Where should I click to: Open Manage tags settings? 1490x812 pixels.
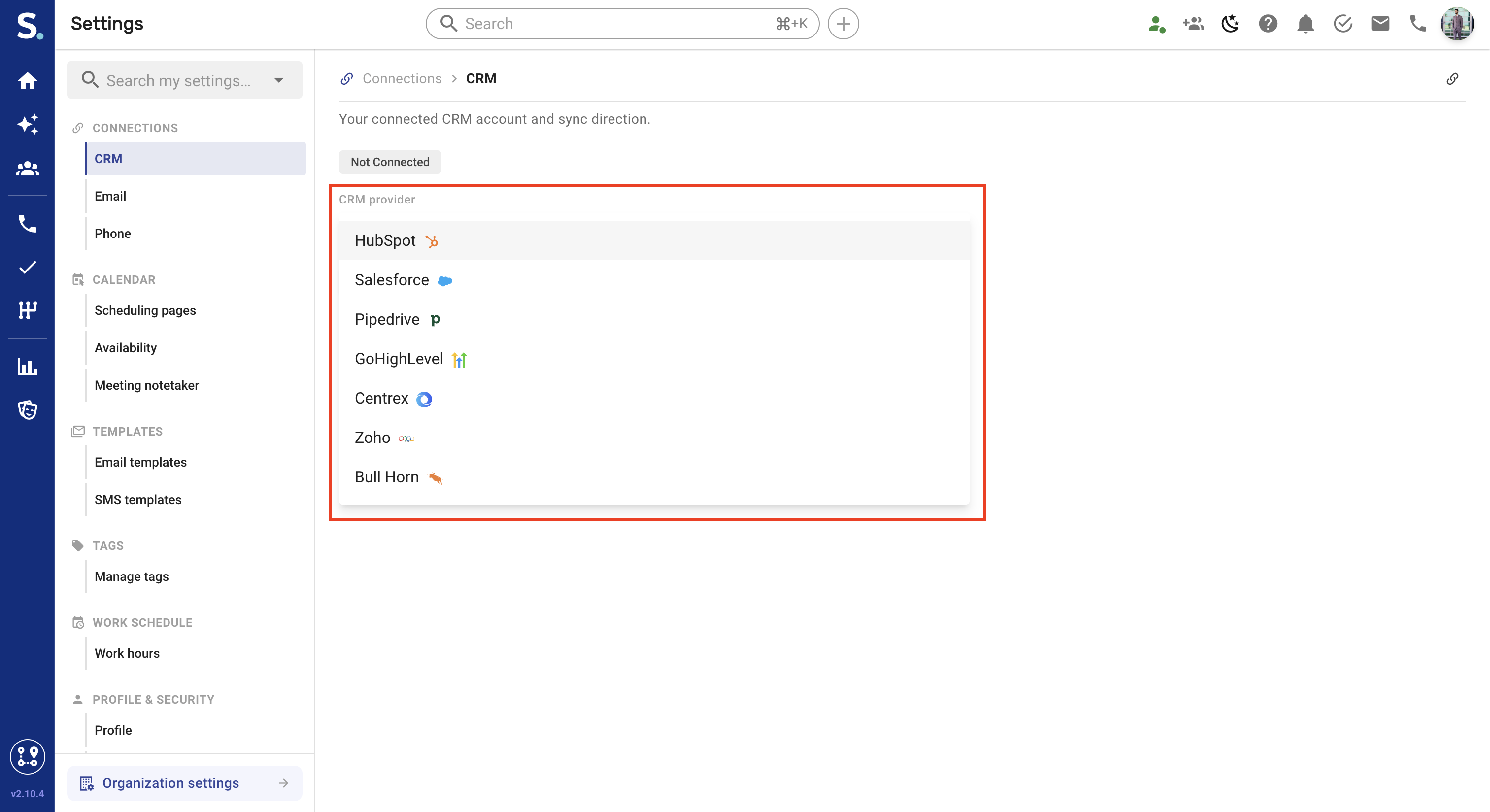click(196, 576)
